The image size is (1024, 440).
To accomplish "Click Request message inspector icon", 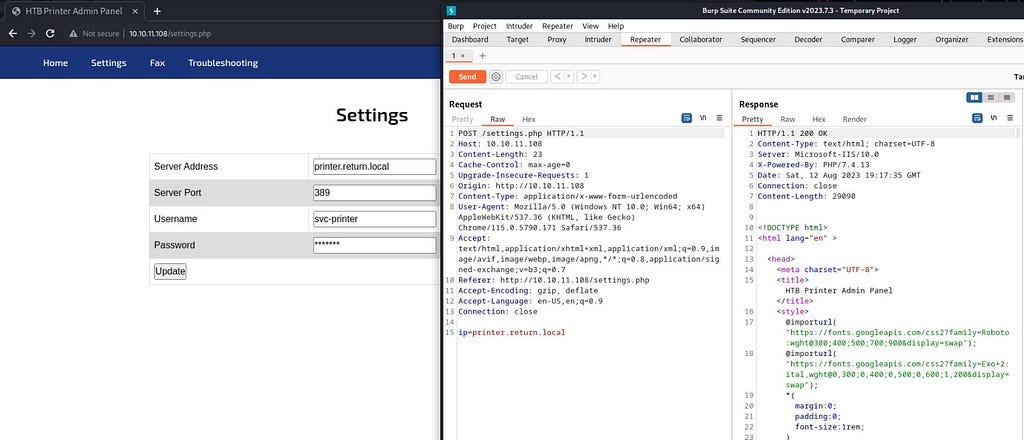I will click(686, 118).
